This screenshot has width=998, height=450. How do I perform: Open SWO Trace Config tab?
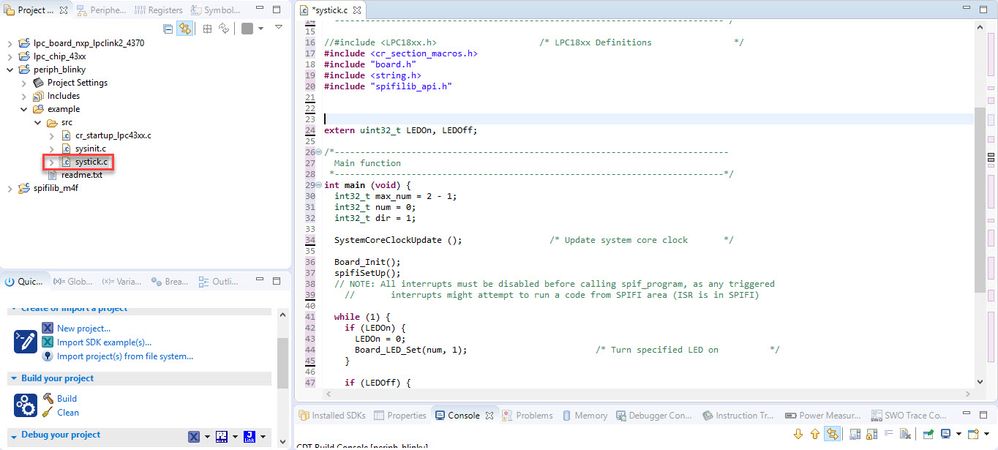click(x=907, y=416)
